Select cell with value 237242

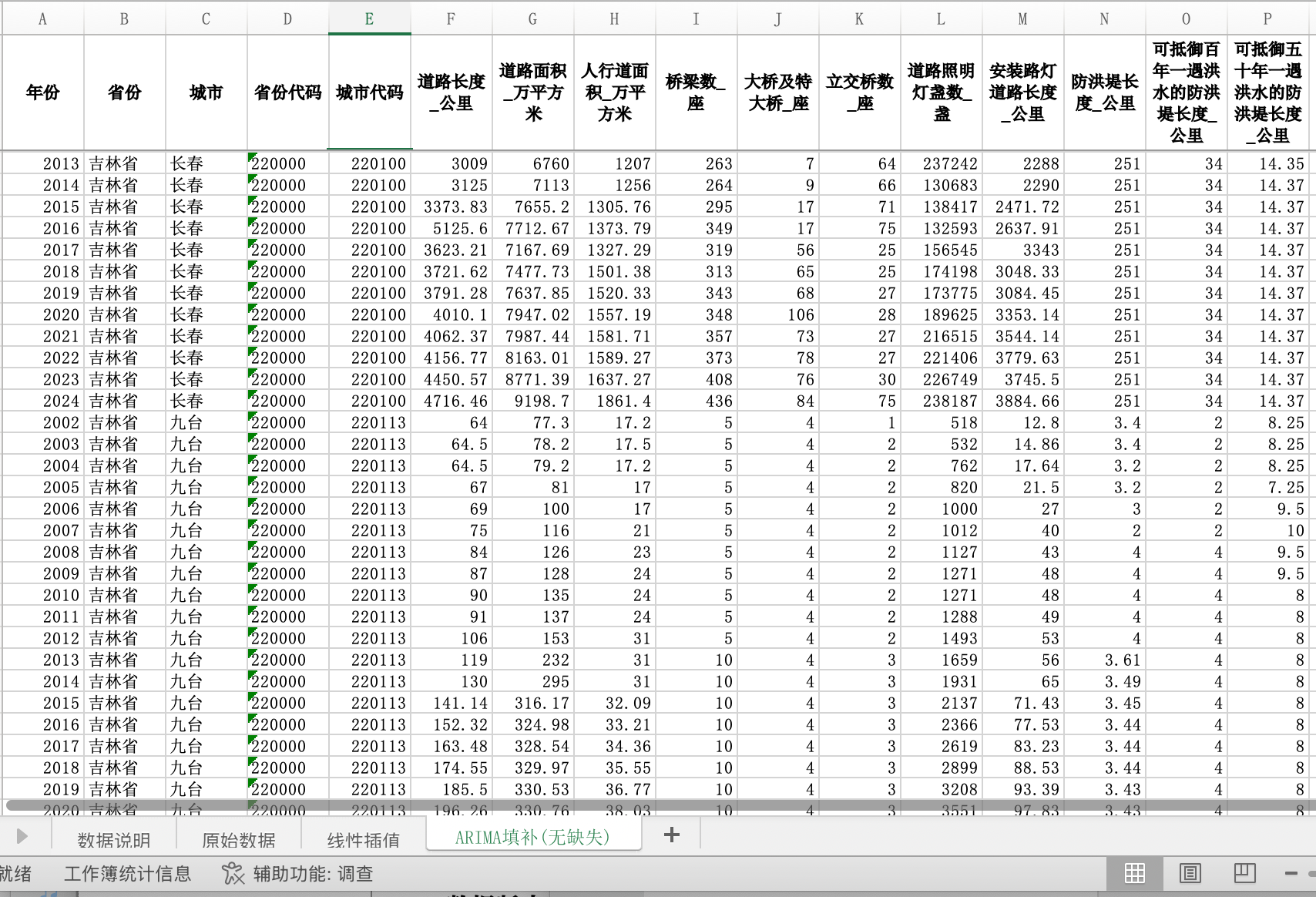[x=942, y=163]
